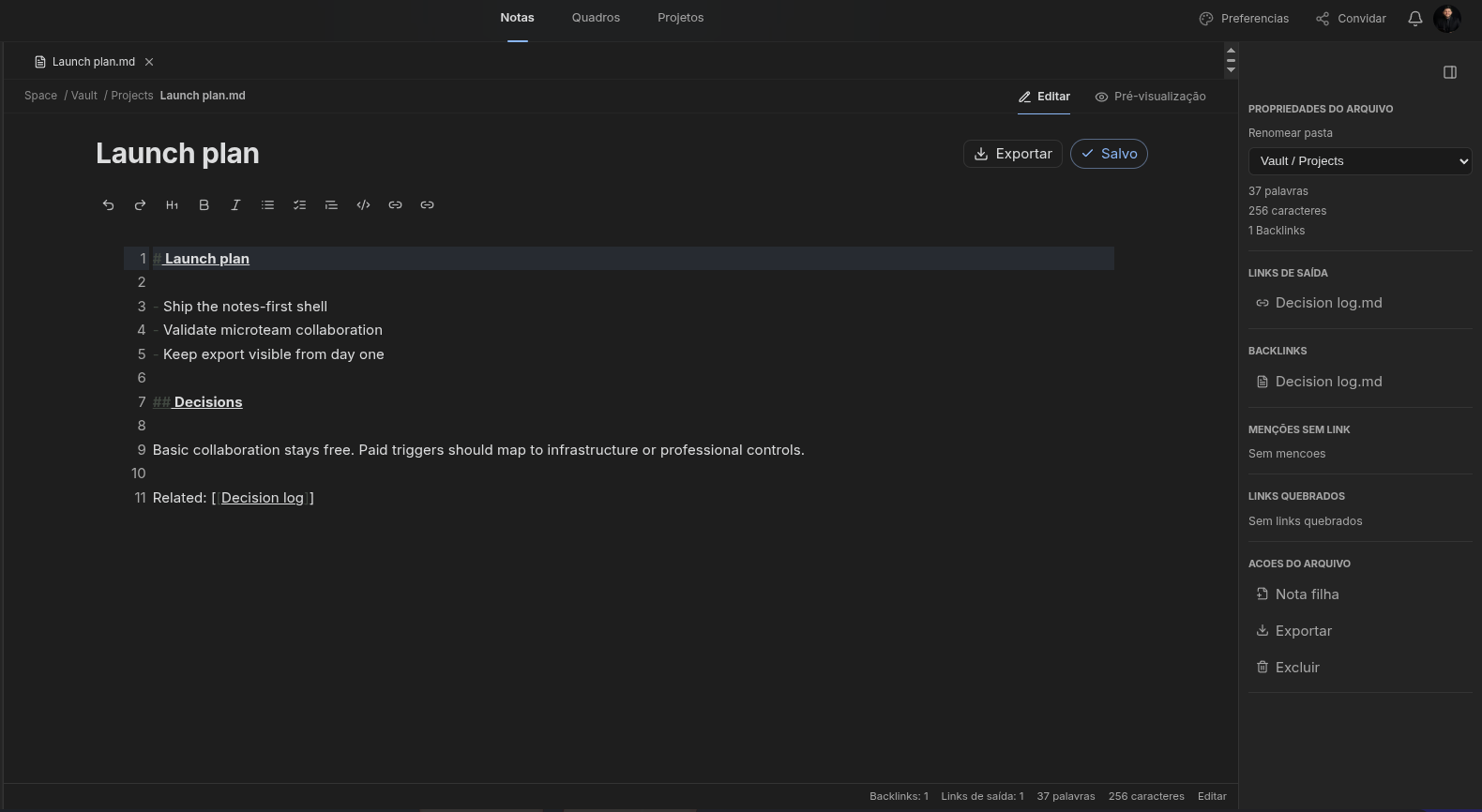Screen dimensions: 1482x812
Task: Insert a blockquote or indent
Action: tap(331, 204)
